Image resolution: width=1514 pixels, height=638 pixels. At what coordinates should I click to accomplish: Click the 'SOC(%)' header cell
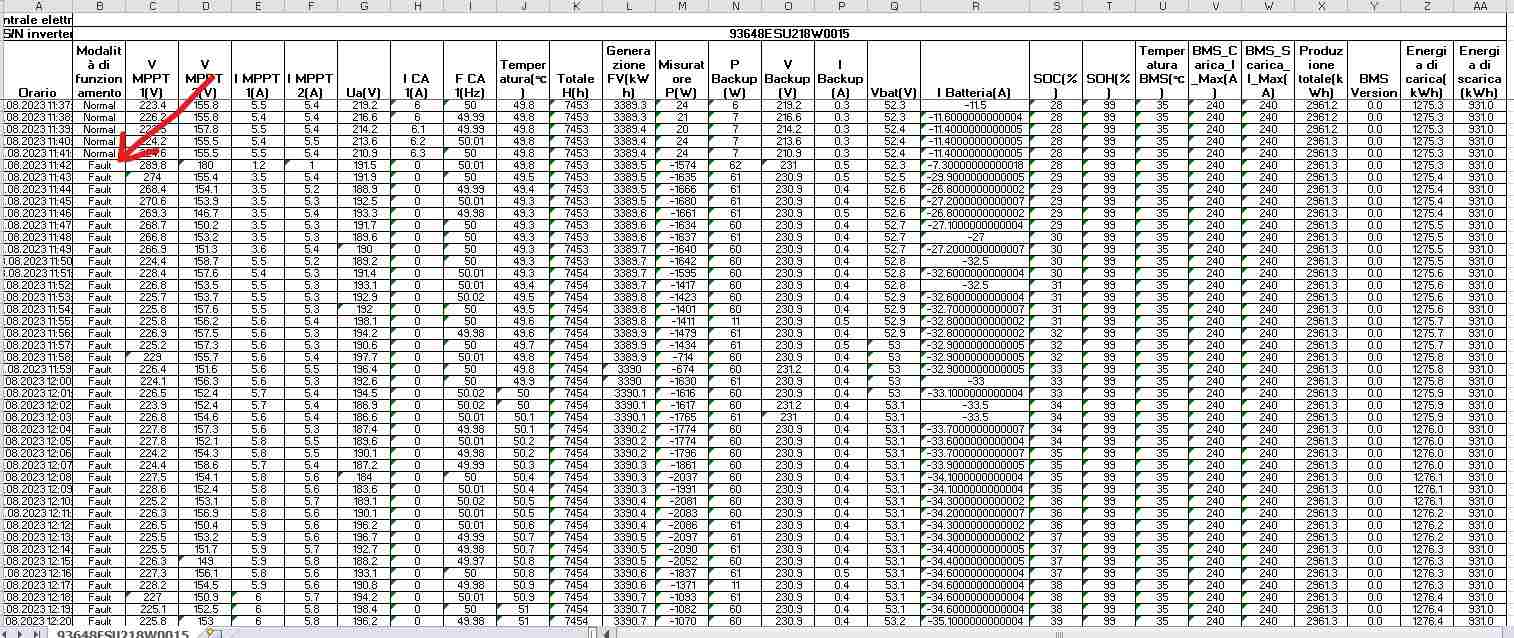pos(1057,69)
